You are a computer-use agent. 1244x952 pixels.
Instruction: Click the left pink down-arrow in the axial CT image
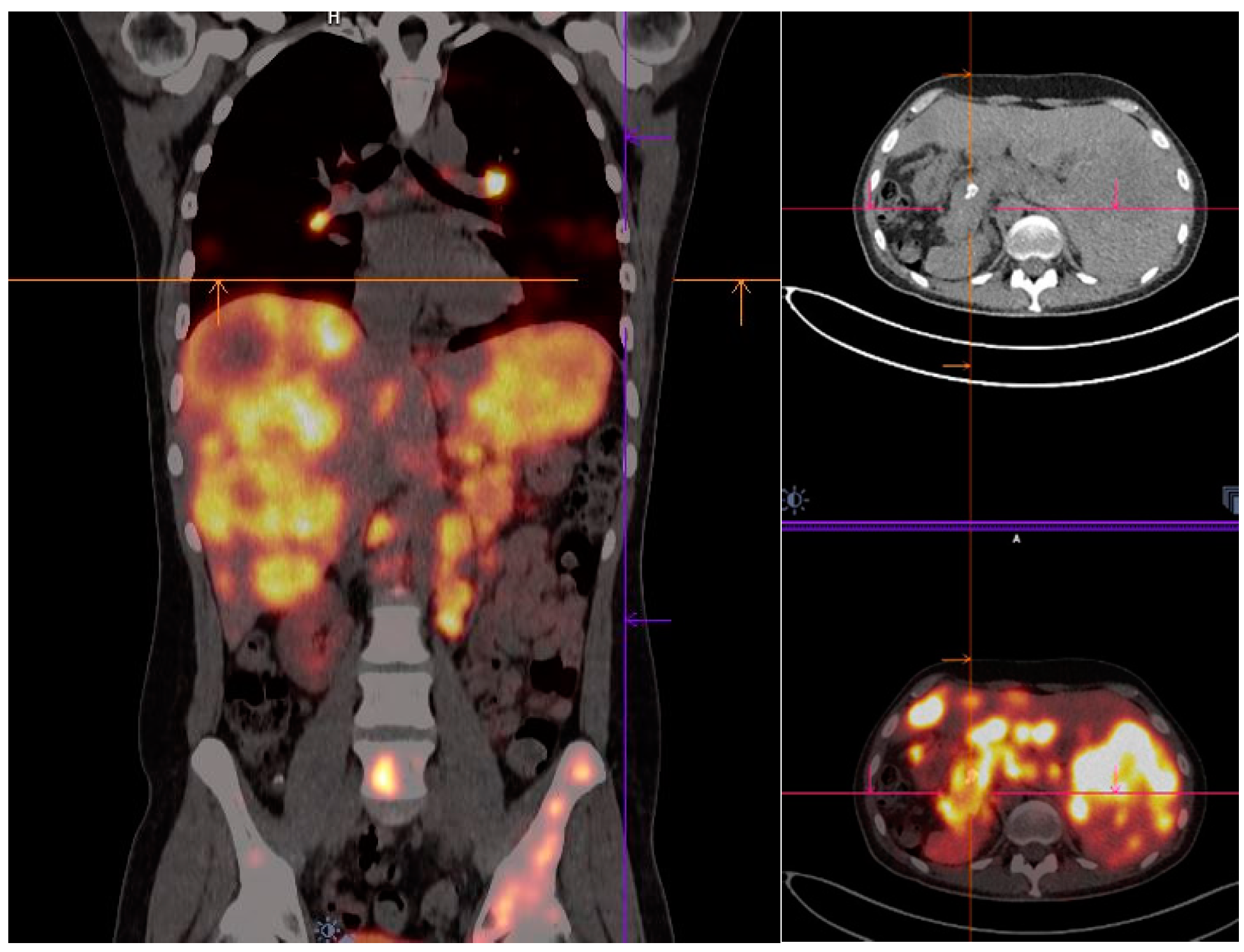(x=870, y=194)
